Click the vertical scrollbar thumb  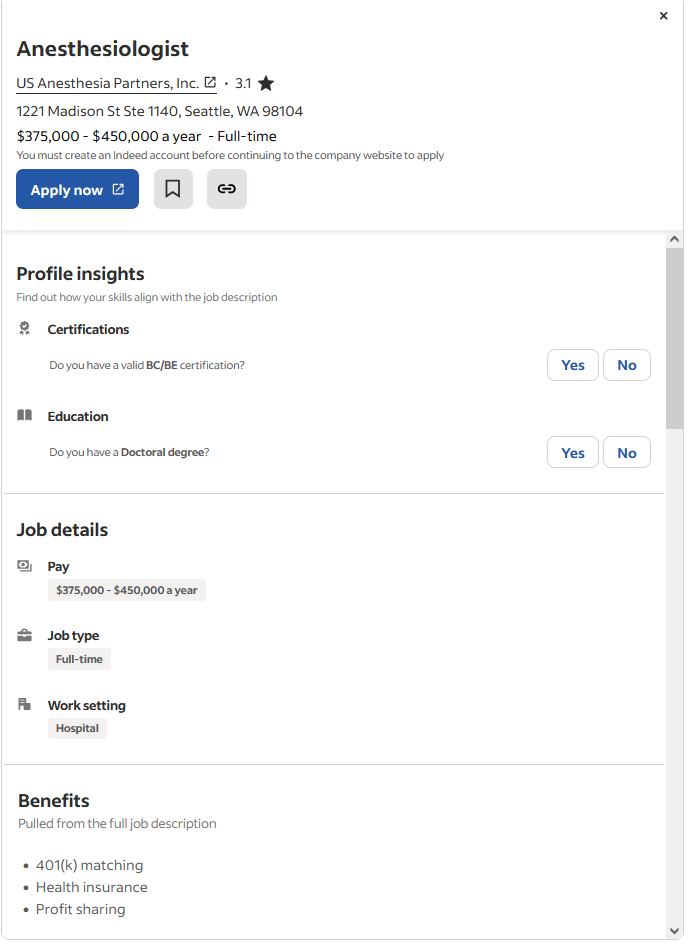pyautogui.click(x=674, y=338)
